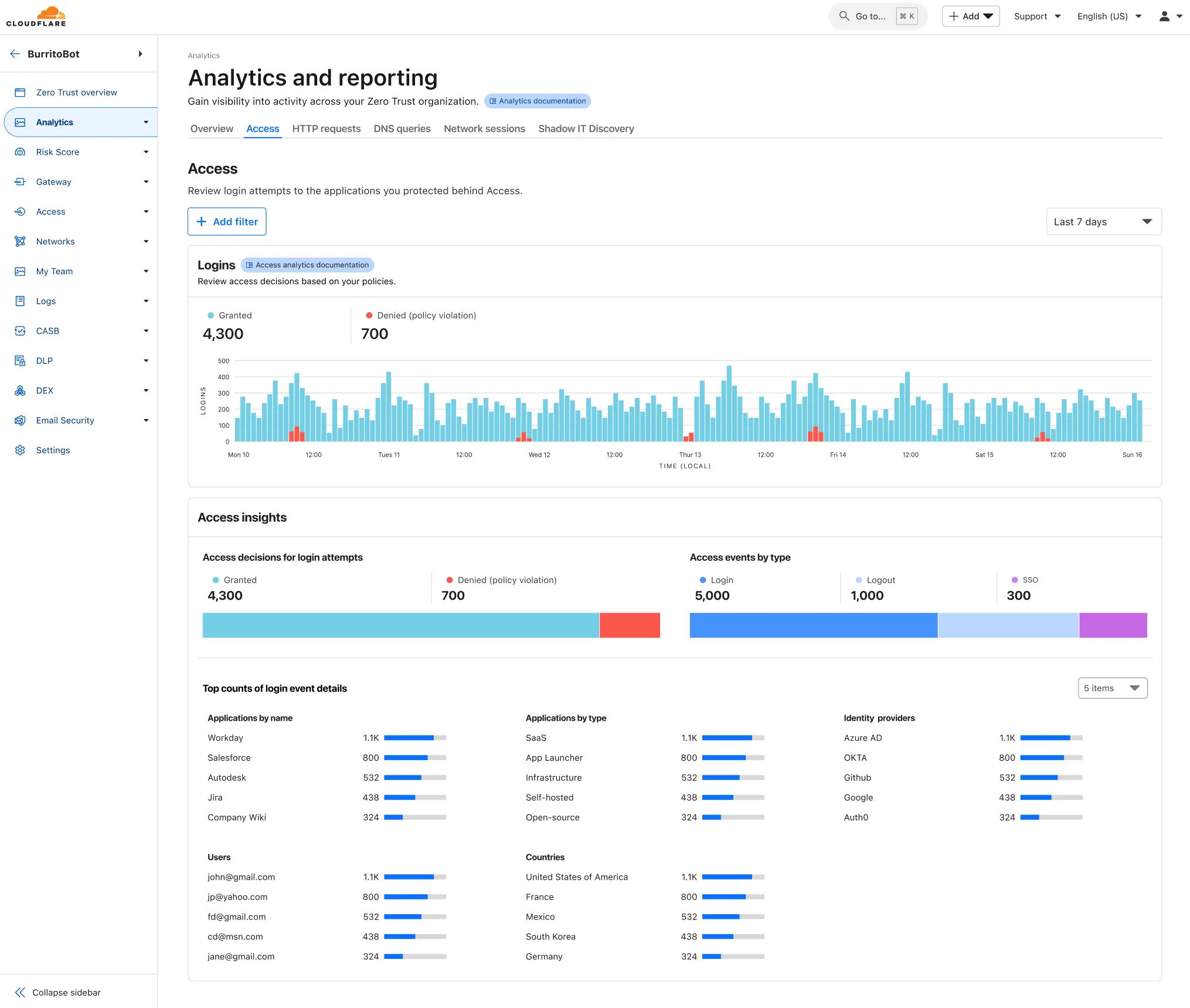Open the user account icon top right

click(1165, 16)
